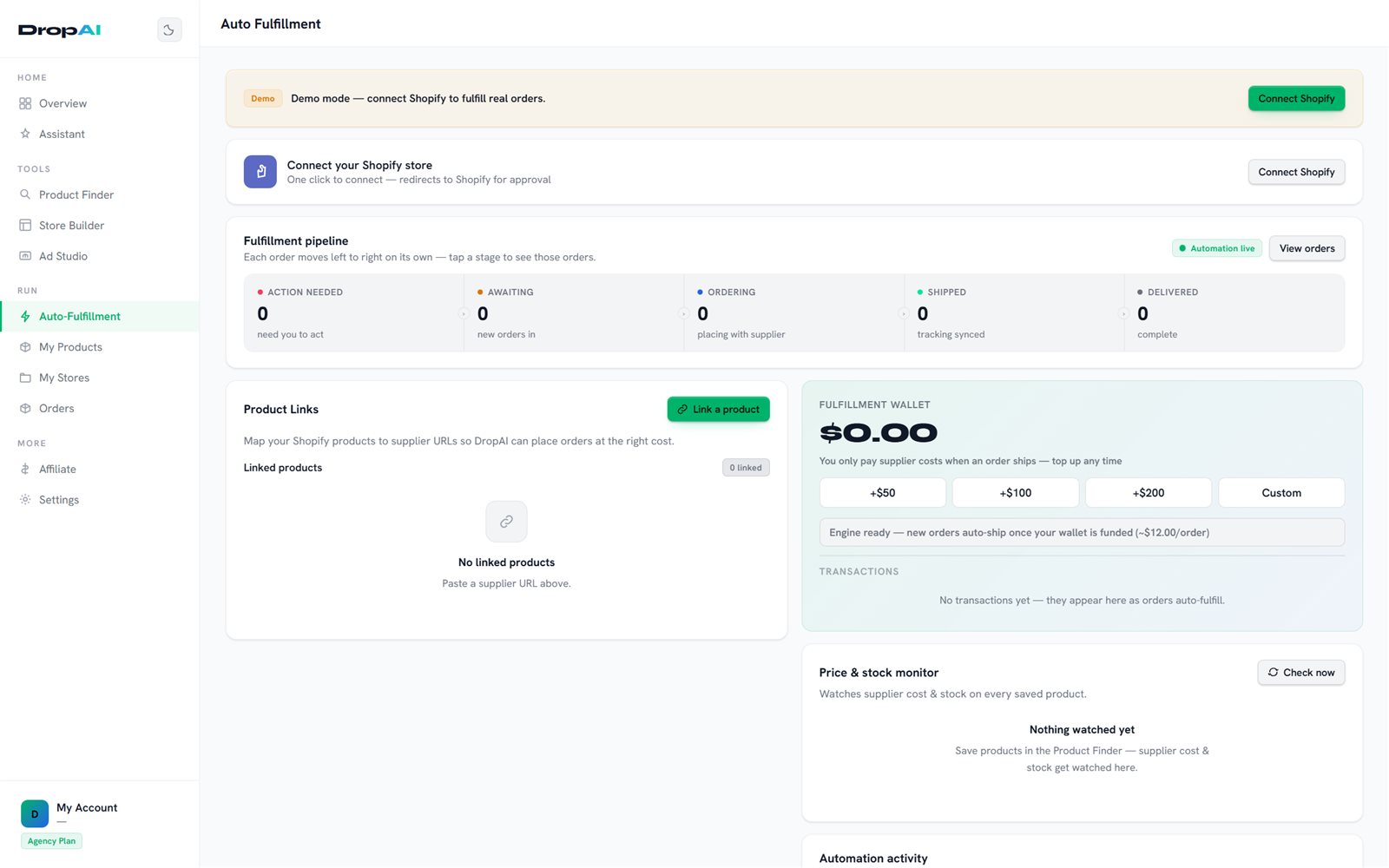Viewport: 1389px width, 868px height.
Task: Open Store Builder page
Action: tap(100, 225)
